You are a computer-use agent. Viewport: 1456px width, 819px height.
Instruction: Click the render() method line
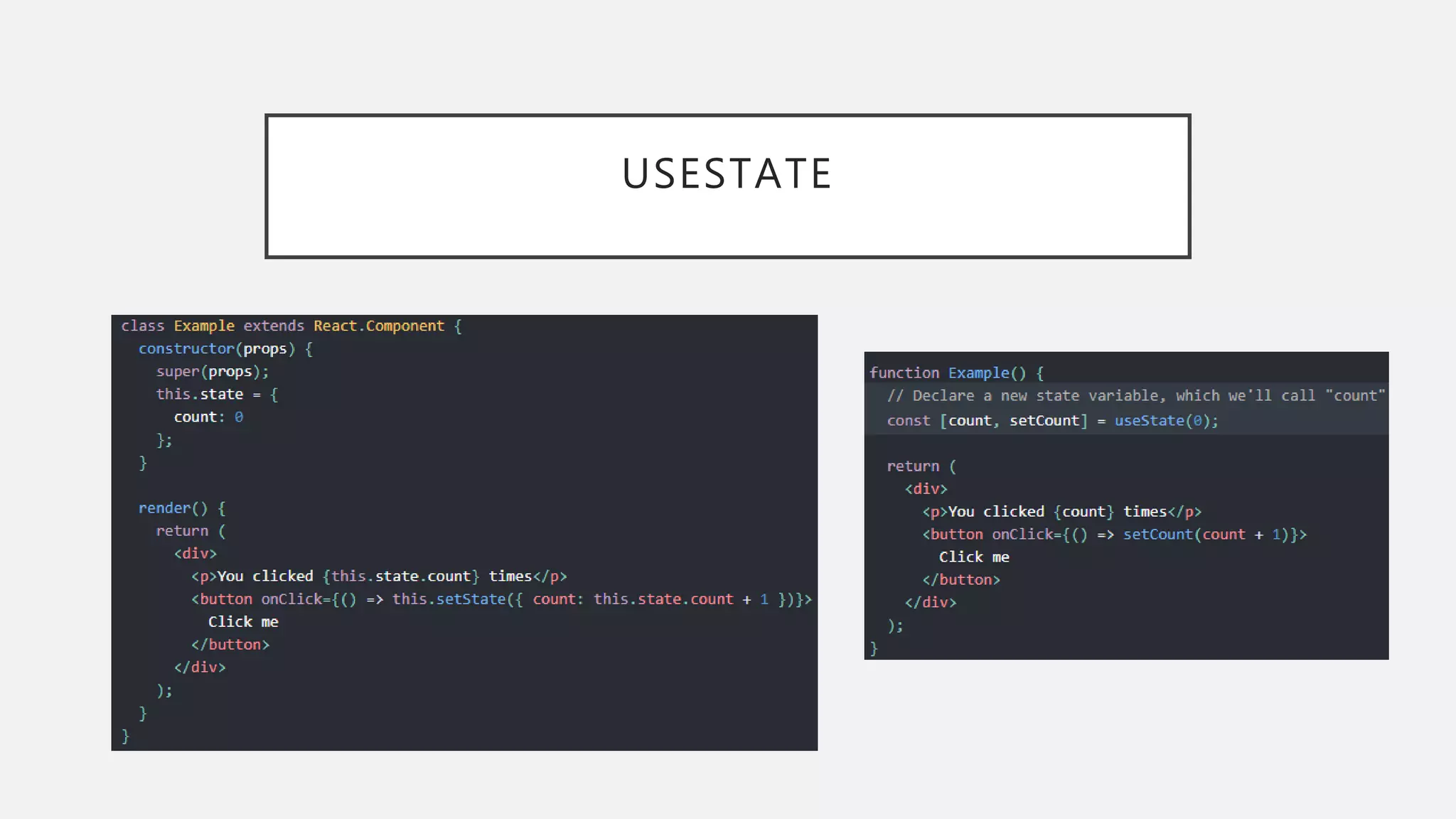(181, 508)
